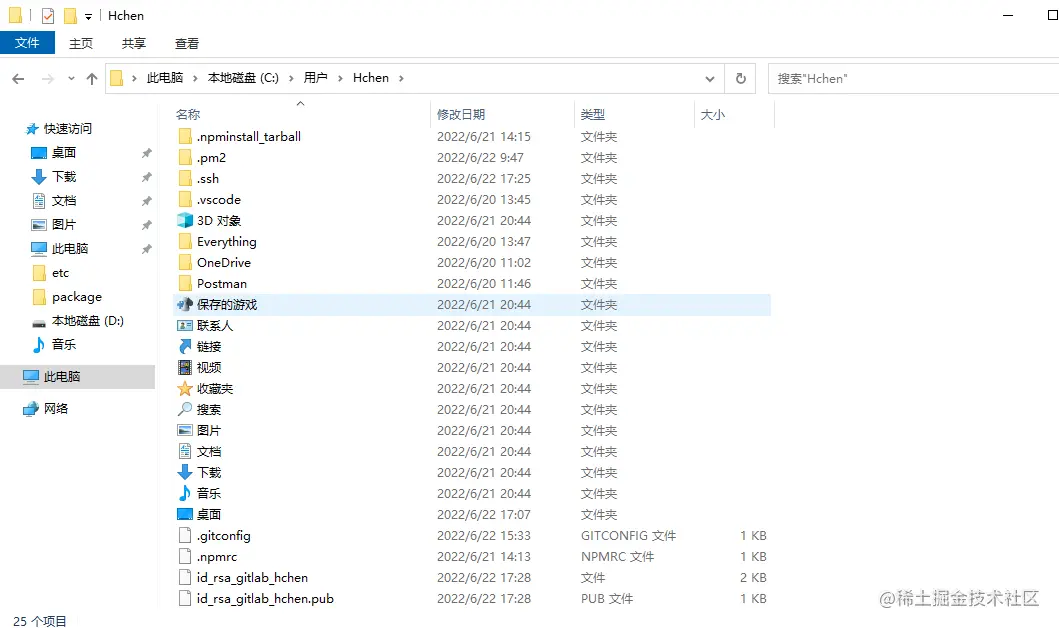The width and height of the screenshot is (1059, 628).
Task: Click the 图片 icon in the file list
Action: pyautogui.click(x=184, y=430)
